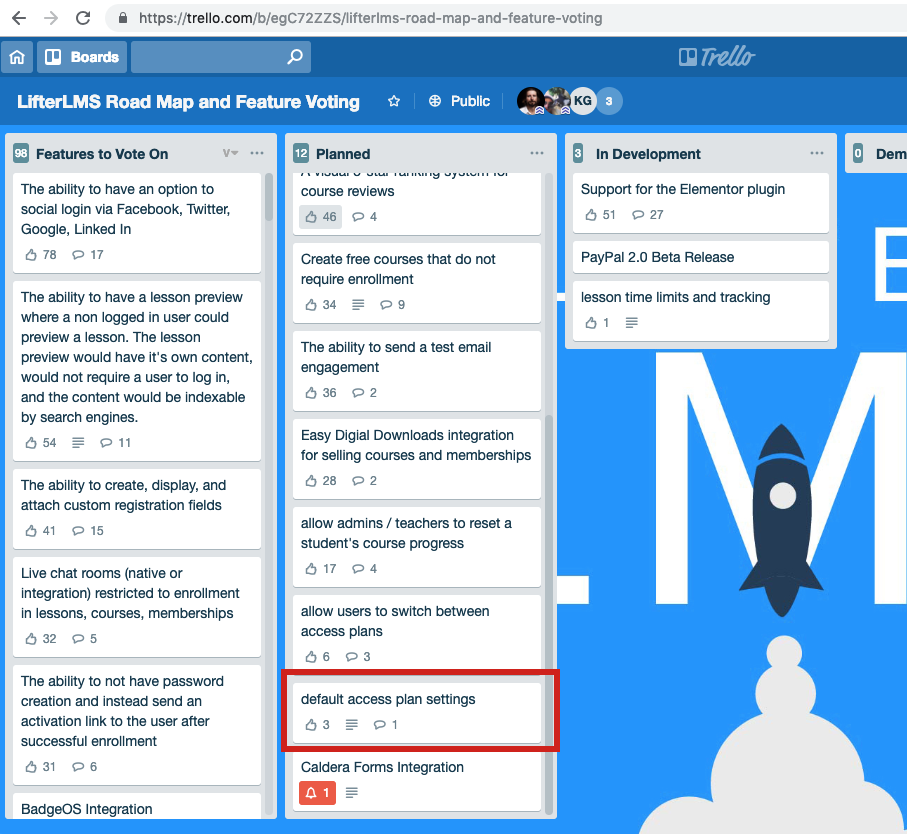The height and width of the screenshot is (834, 907).
Task: Open Caldera Forms Integration card
Action: 416,781
